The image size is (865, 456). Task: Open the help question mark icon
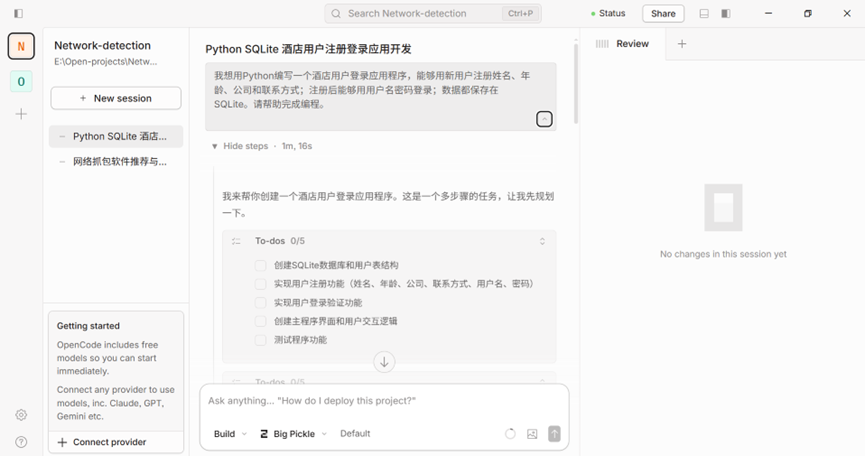tap(21, 442)
